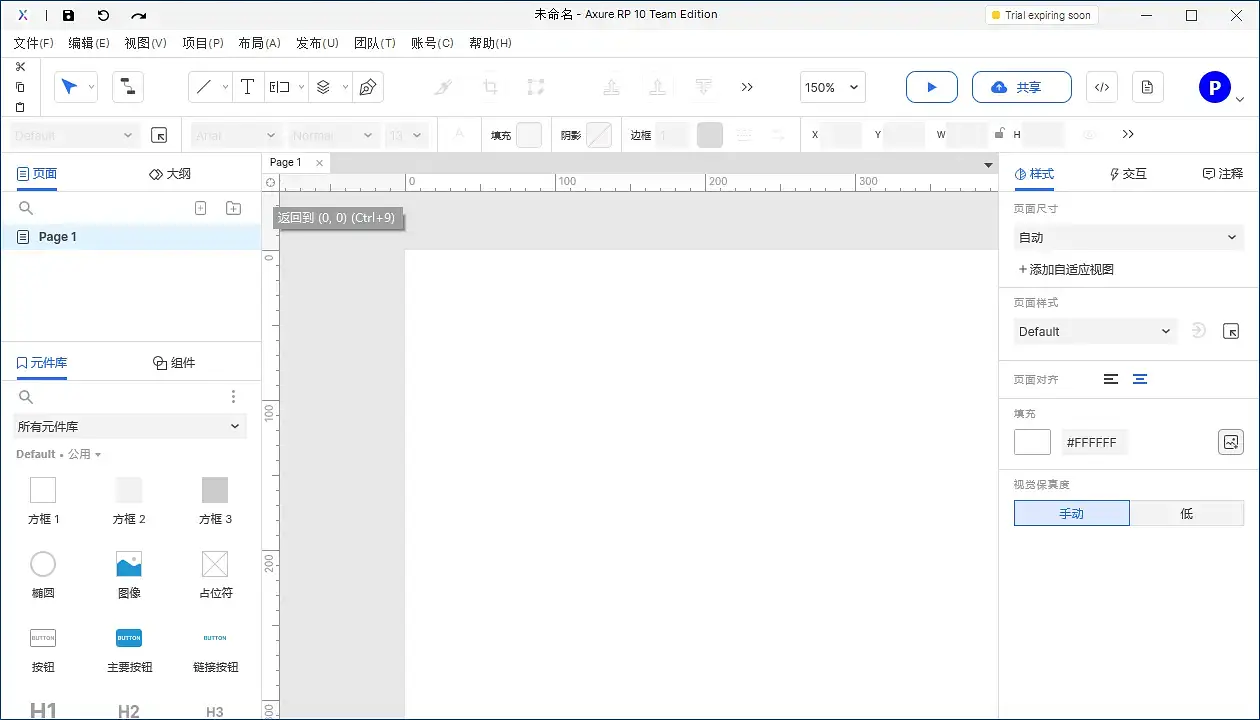The height and width of the screenshot is (720, 1260).
Task: Open the 所有元件库 library dropdown
Action: click(130, 426)
